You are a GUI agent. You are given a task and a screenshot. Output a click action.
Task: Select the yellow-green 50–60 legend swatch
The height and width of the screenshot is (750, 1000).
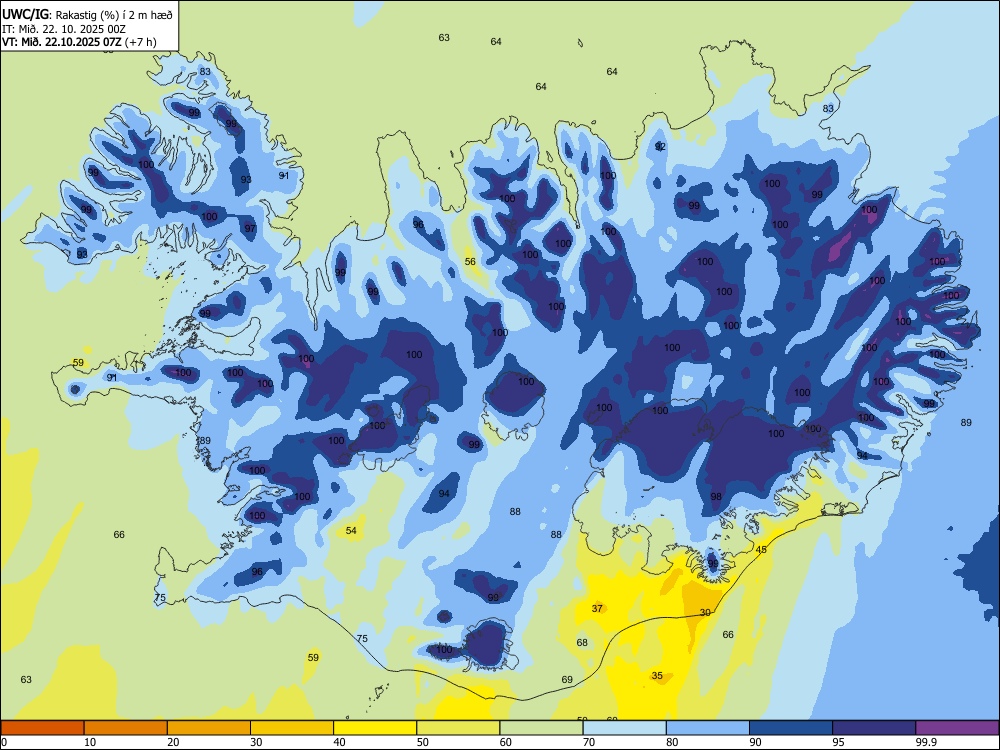458,728
